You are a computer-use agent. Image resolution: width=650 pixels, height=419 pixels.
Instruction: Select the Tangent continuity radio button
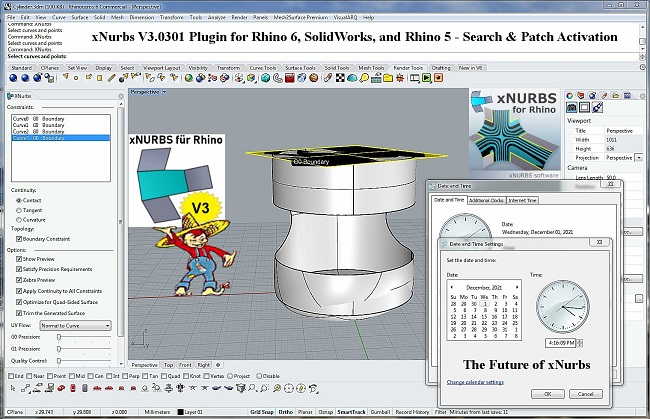19,210
